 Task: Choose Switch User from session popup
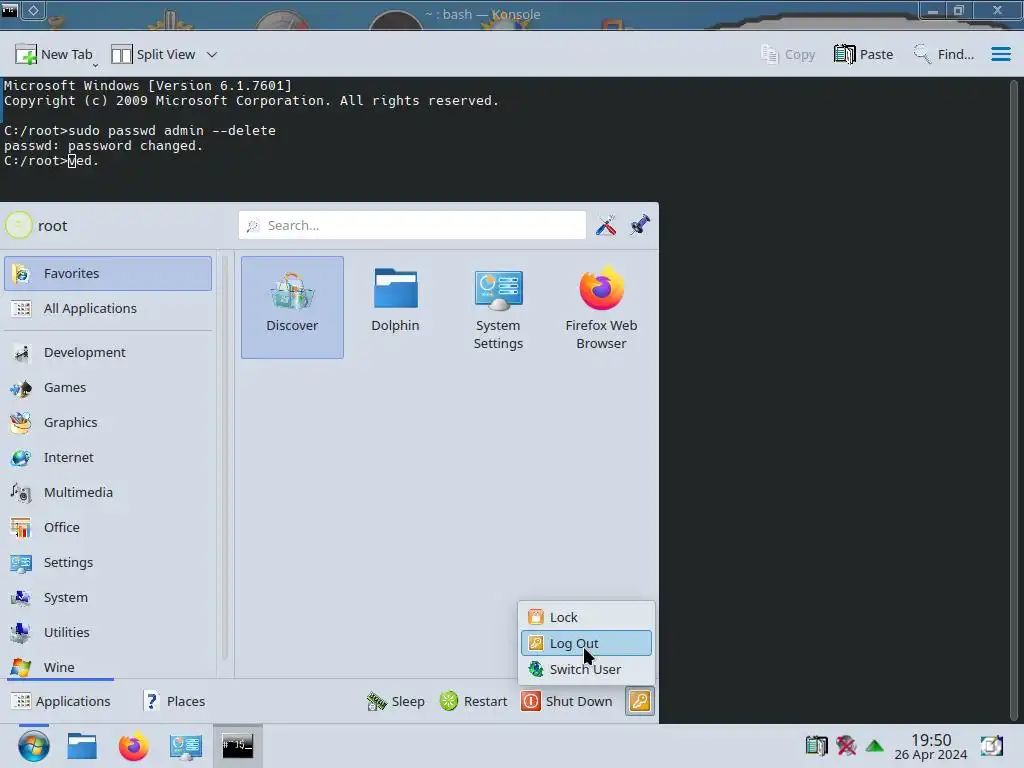586,669
